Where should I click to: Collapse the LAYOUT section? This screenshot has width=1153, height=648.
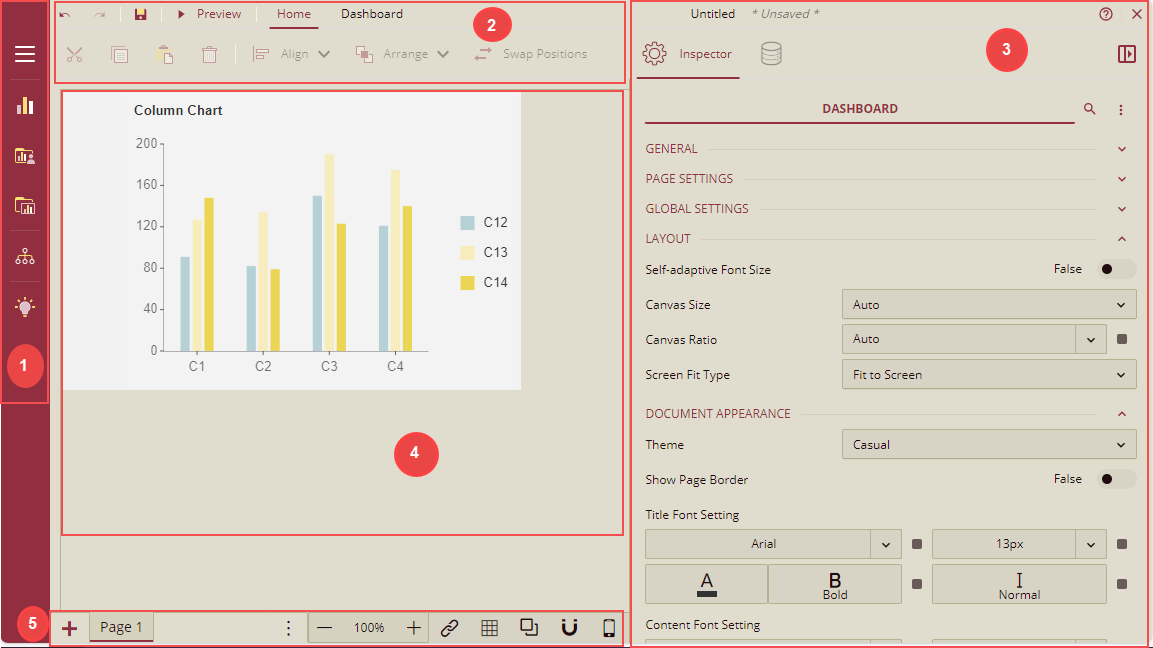click(x=1121, y=238)
